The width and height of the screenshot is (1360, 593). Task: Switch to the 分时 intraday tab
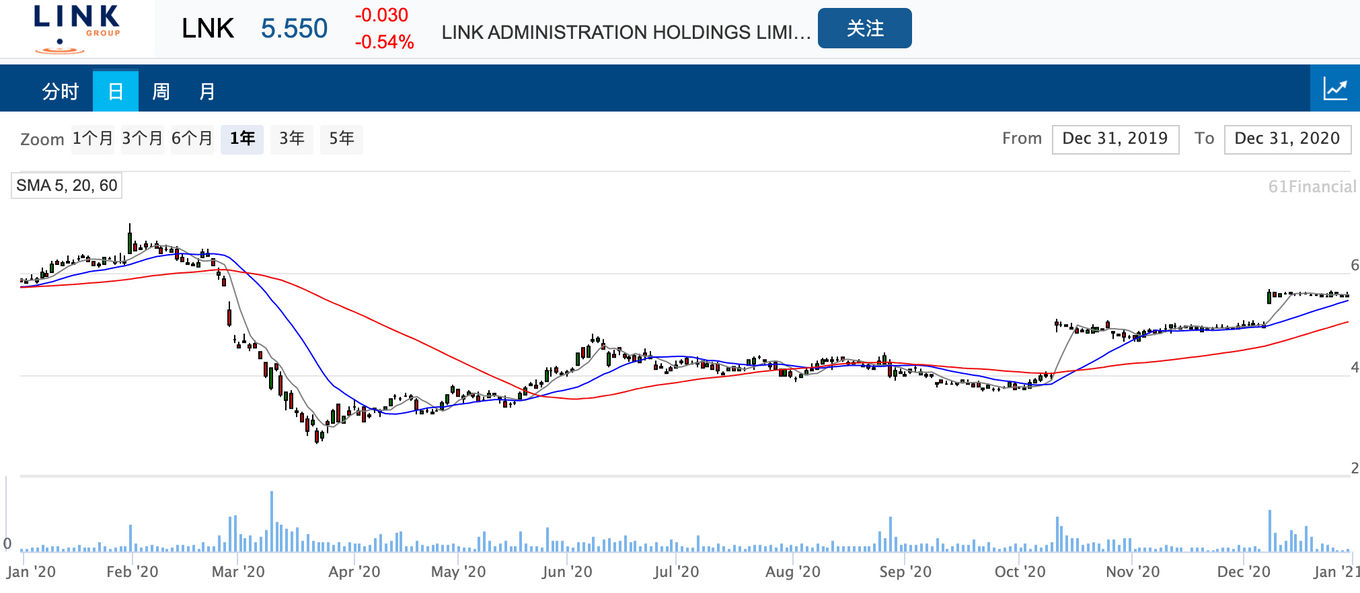[60, 91]
